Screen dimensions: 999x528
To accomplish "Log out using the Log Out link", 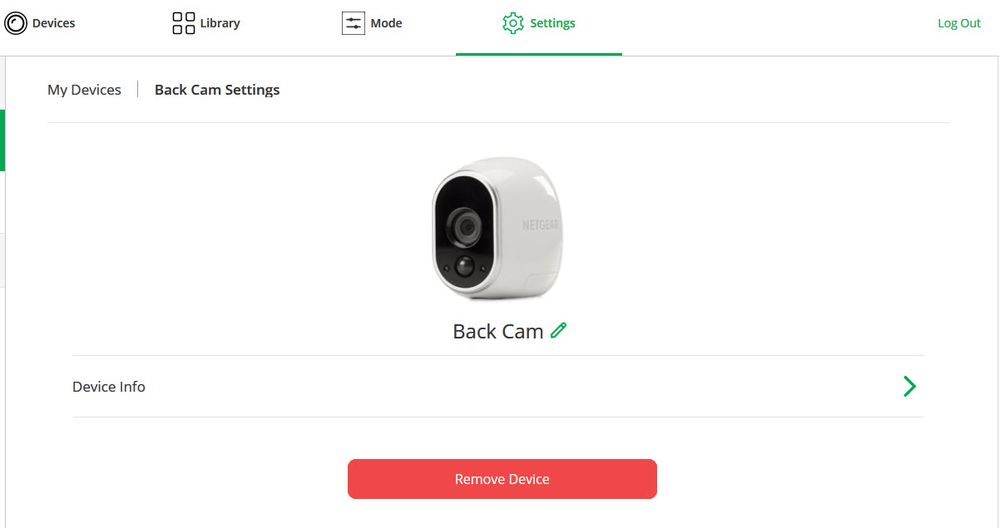I will (959, 23).
